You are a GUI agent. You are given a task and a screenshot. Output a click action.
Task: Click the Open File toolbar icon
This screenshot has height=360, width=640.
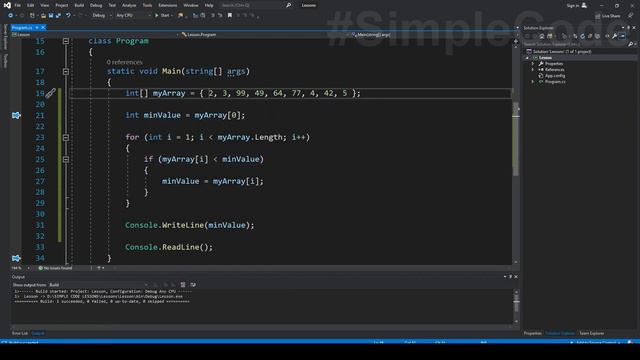tap(43, 16)
